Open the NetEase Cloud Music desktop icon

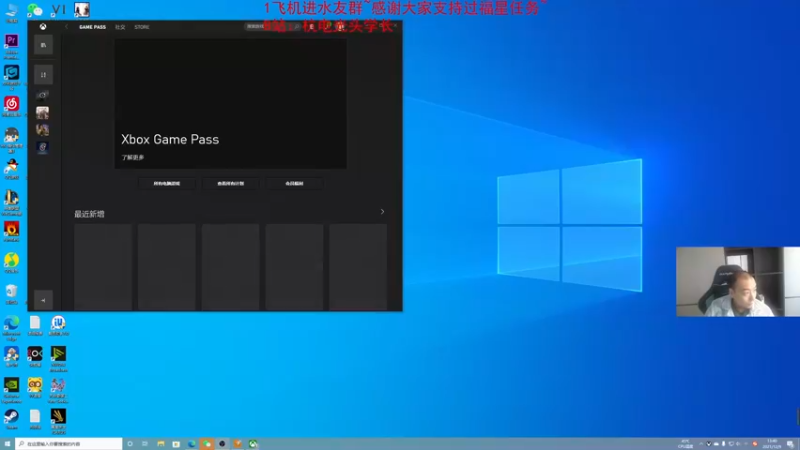click(11, 106)
